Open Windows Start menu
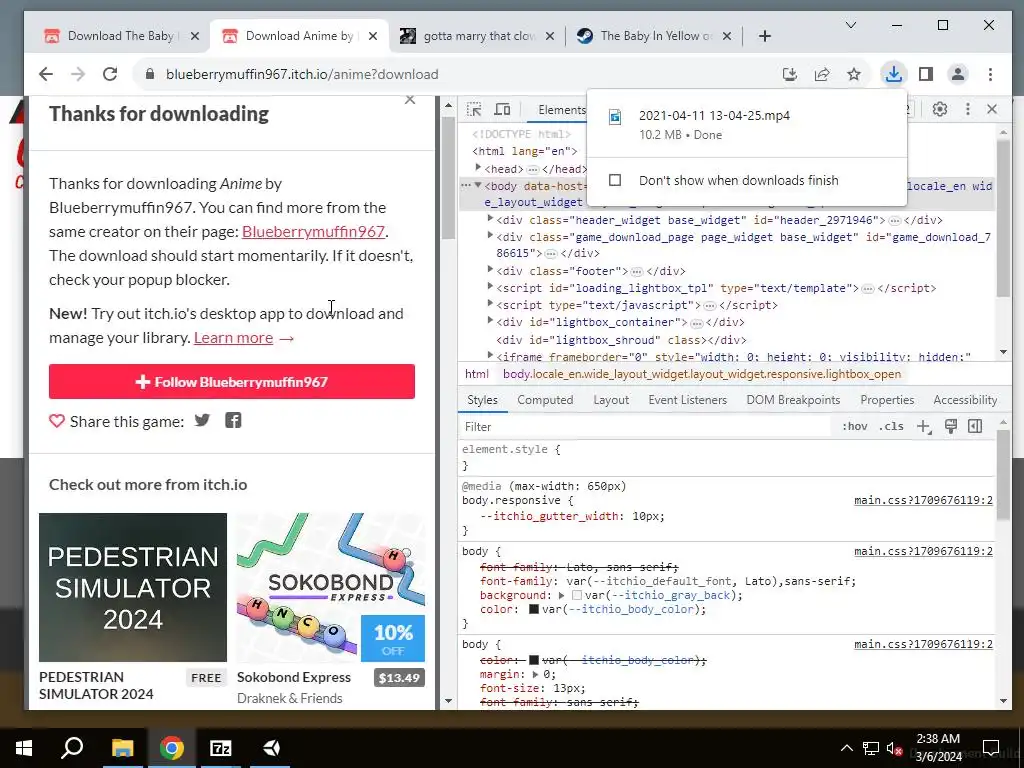Image resolution: width=1024 pixels, height=768 pixels. coord(24,748)
